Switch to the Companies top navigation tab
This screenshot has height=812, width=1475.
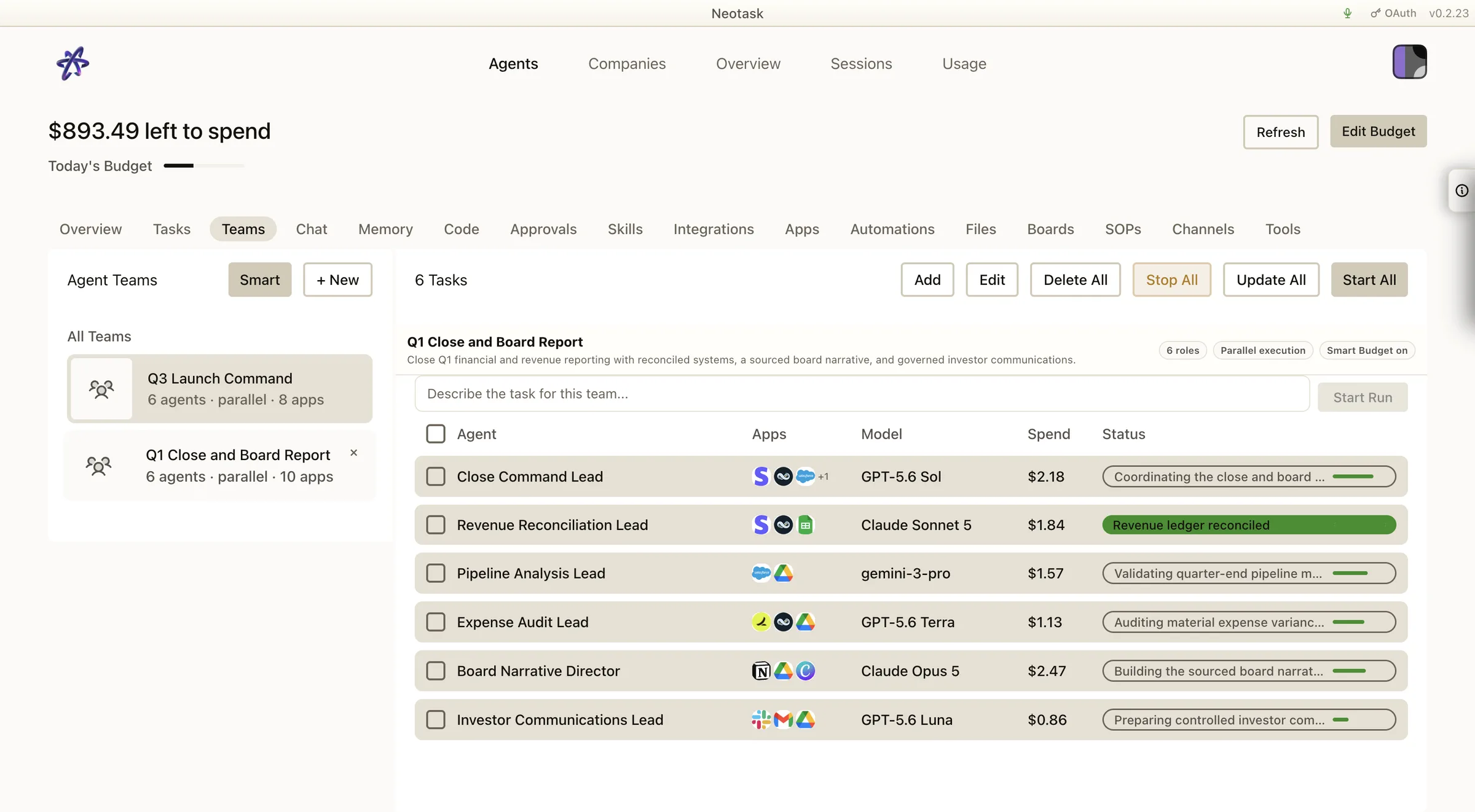click(627, 63)
